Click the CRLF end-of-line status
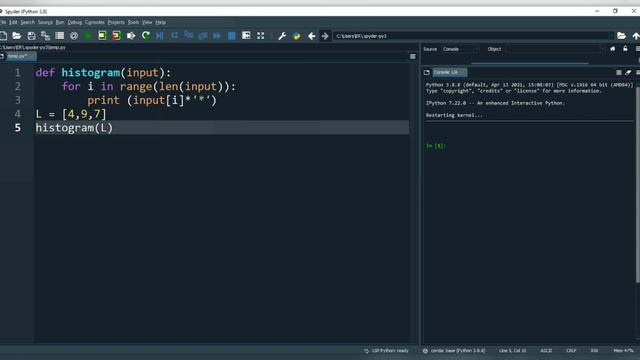The image size is (640, 360). (x=571, y=351)
